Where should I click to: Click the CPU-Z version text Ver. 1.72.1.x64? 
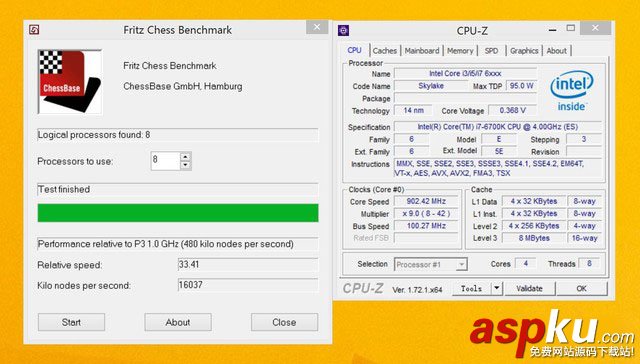click(x=417, y=290)
